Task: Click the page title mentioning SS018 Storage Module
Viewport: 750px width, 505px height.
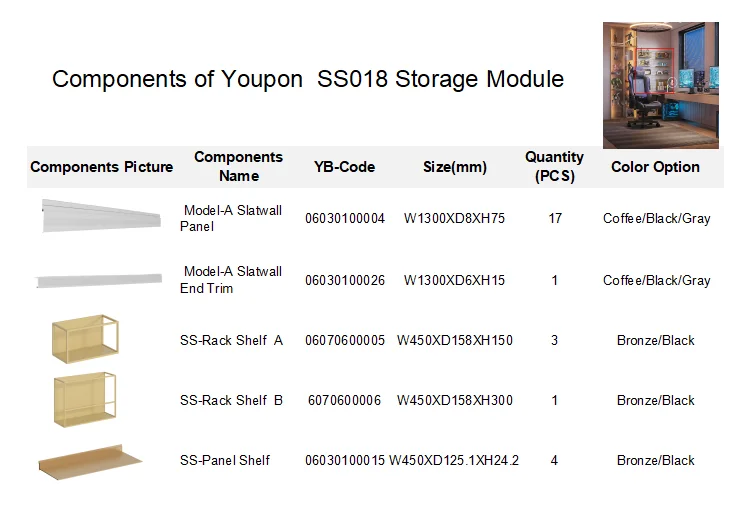Action: pos(307,79)
